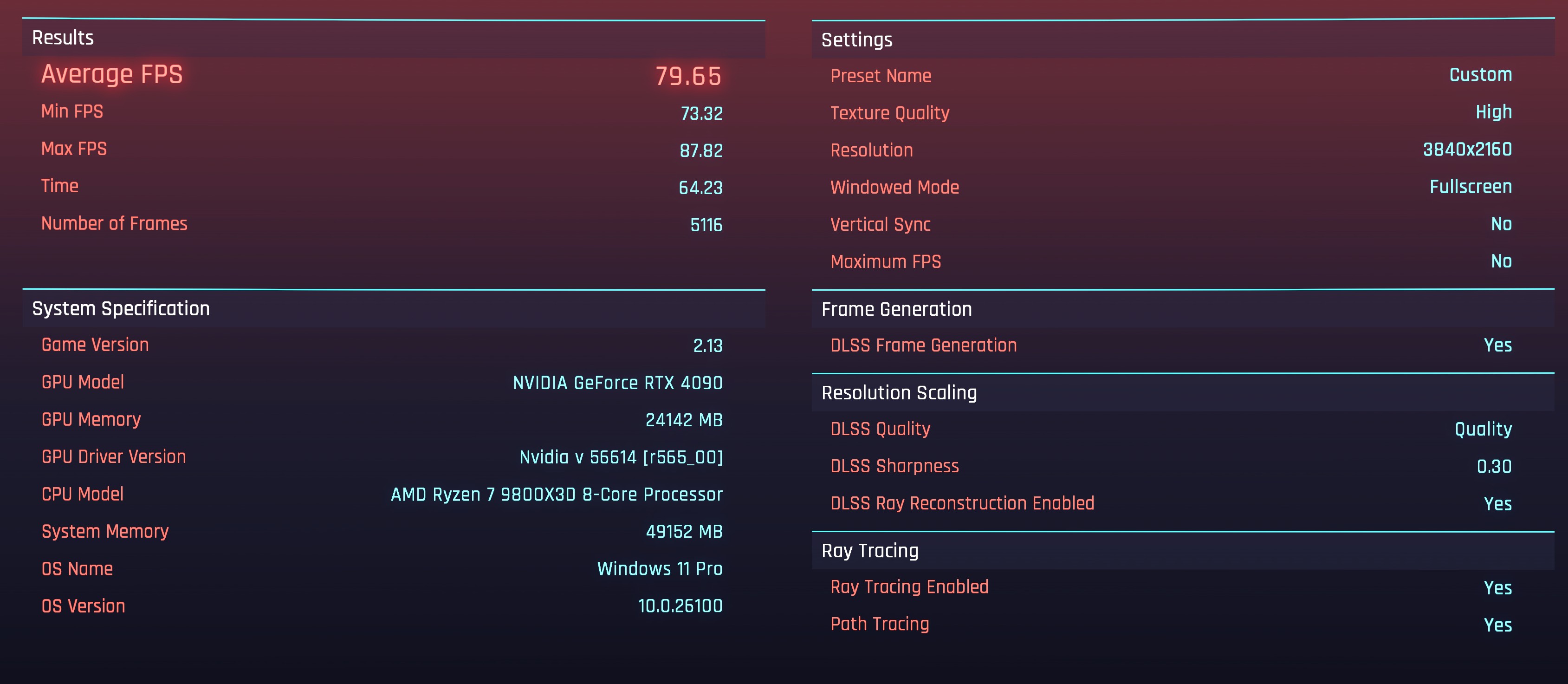Viewport: 1568px width, 684px height.
Task: Click the High texture quality value
Action: click(1494, 113)
